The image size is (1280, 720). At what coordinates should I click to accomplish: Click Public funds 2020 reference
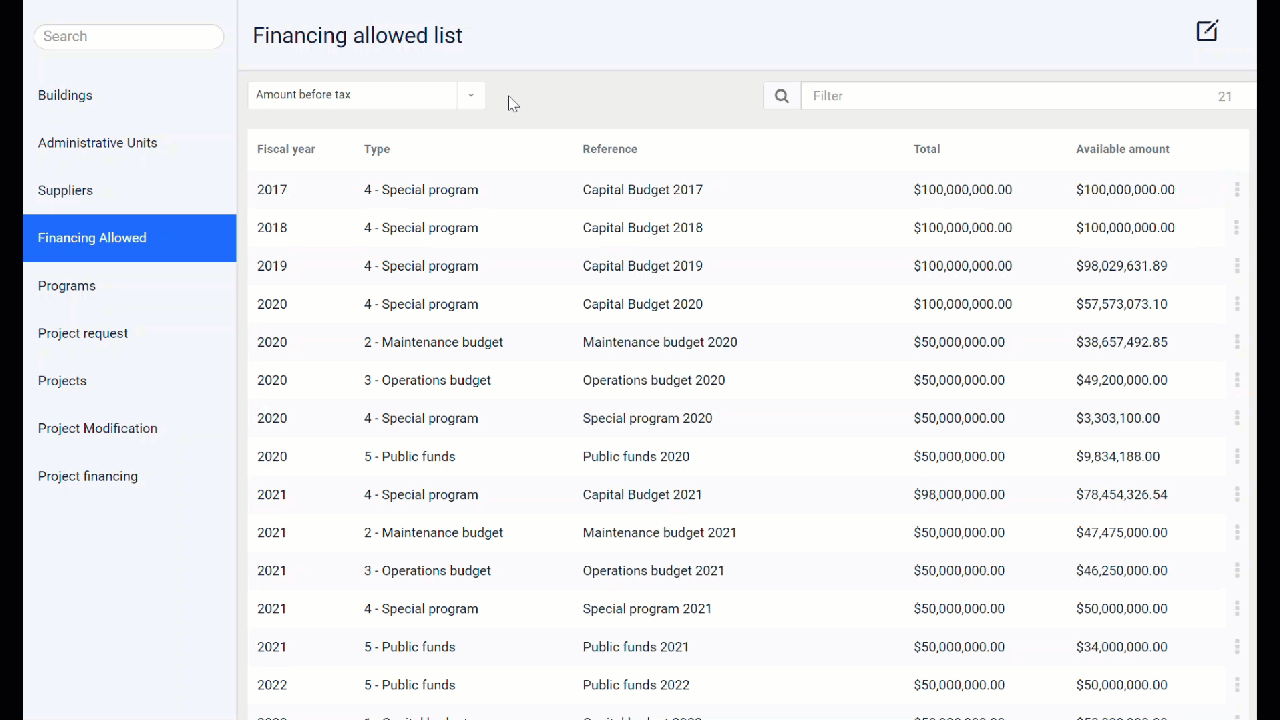click(636, 456)
